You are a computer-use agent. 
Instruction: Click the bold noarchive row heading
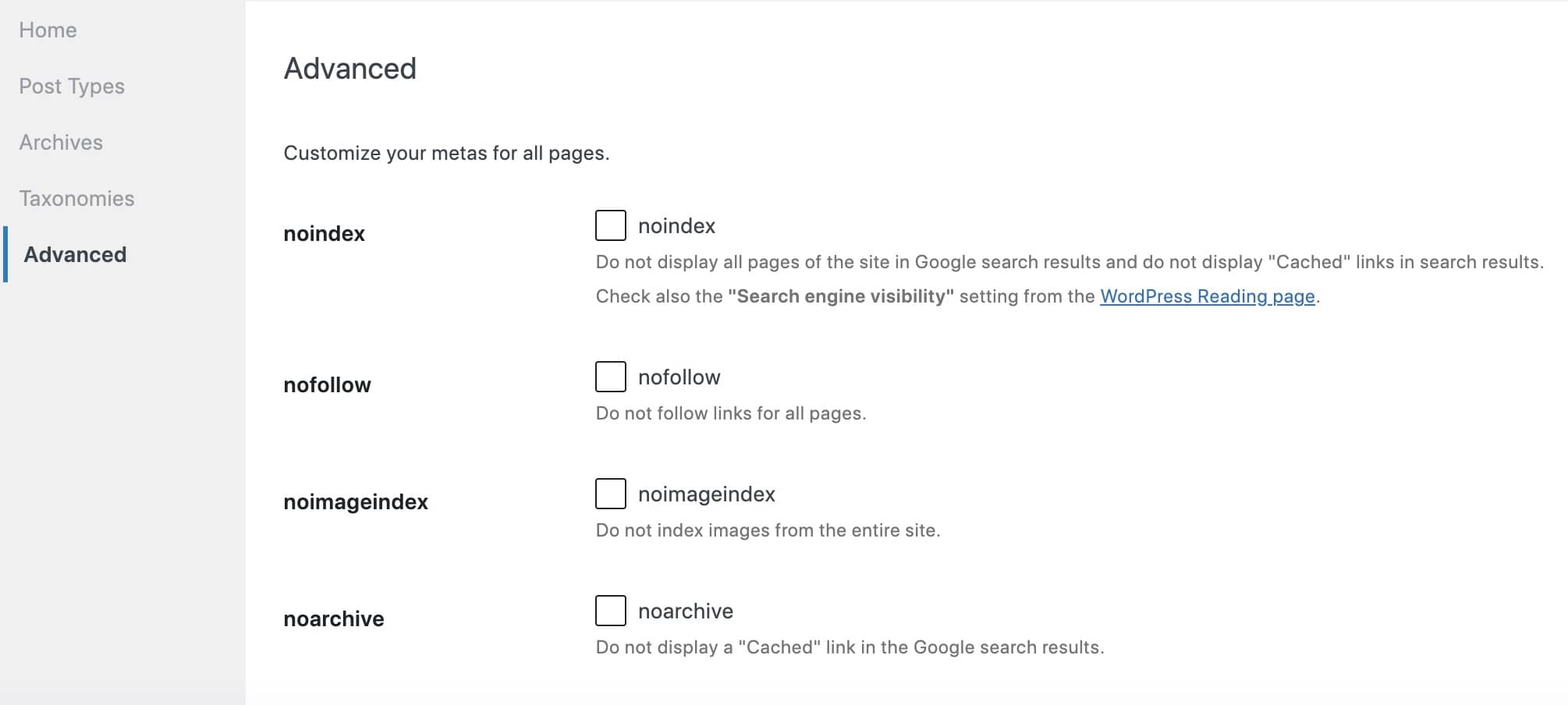(x=334, y=619)
